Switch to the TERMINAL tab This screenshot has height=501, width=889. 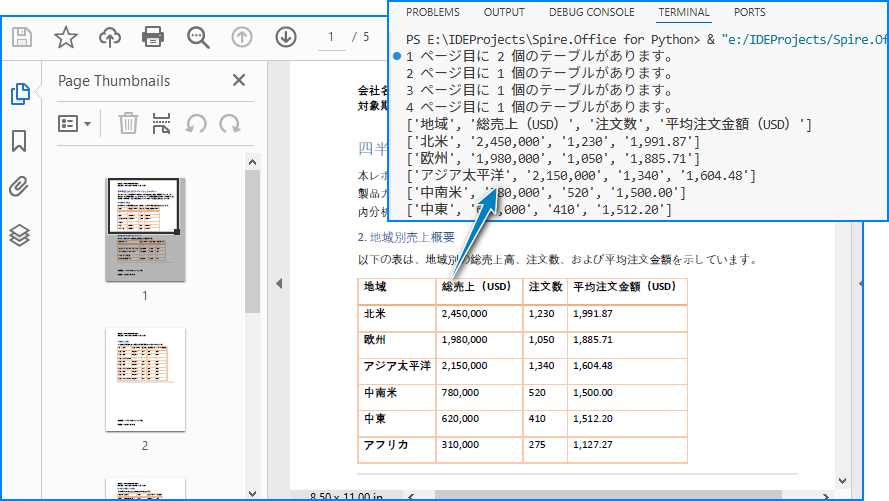click(684, 12)
